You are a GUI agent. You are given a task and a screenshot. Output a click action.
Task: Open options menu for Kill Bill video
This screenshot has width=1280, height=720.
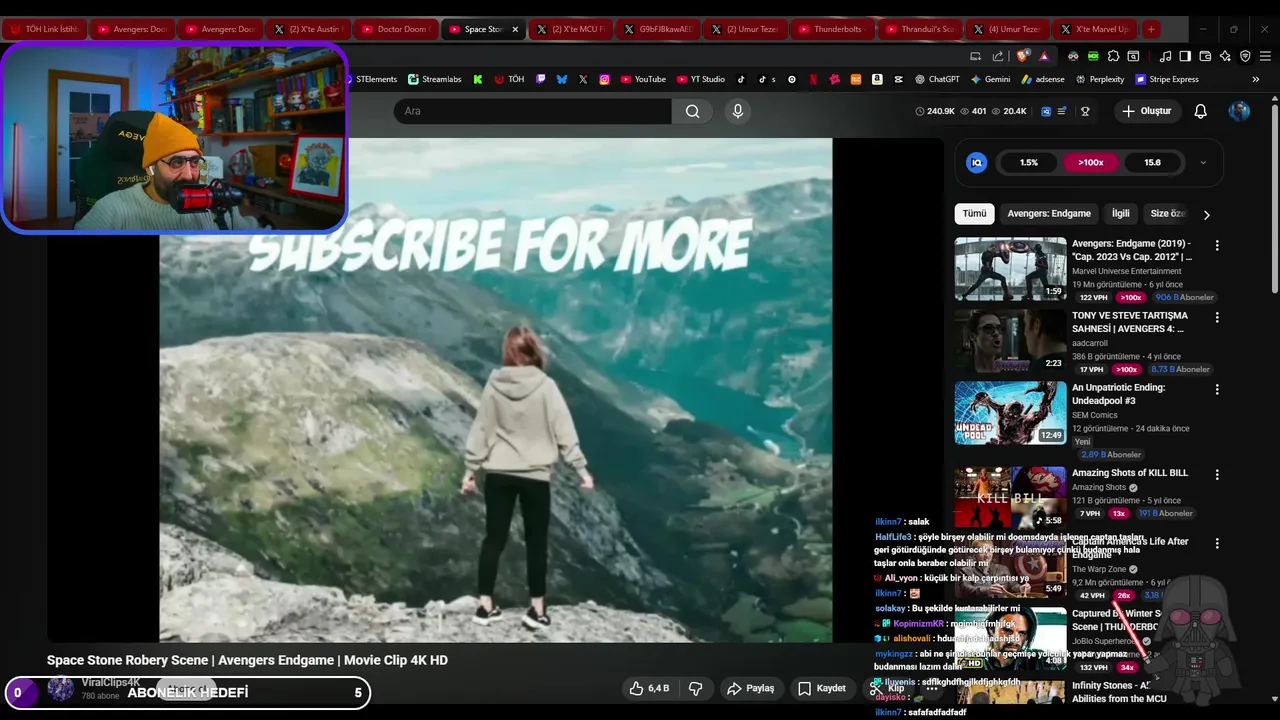[x=1217, y=474]
